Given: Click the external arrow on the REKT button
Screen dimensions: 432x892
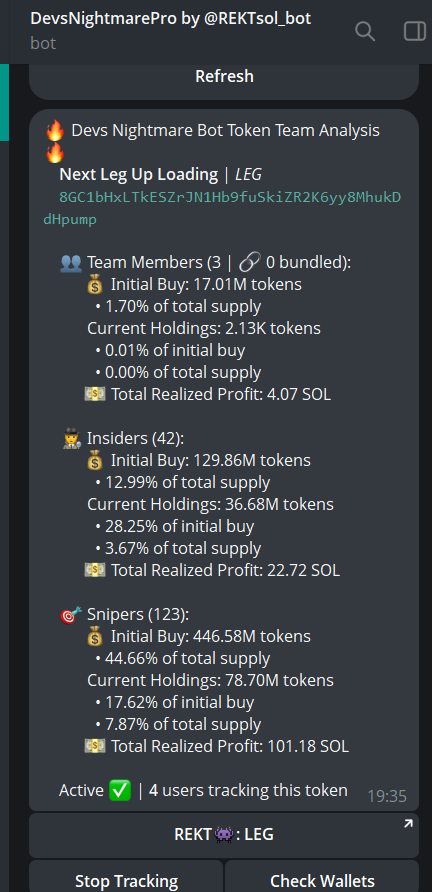Looking at the screenshot, I should click(408, 824).
